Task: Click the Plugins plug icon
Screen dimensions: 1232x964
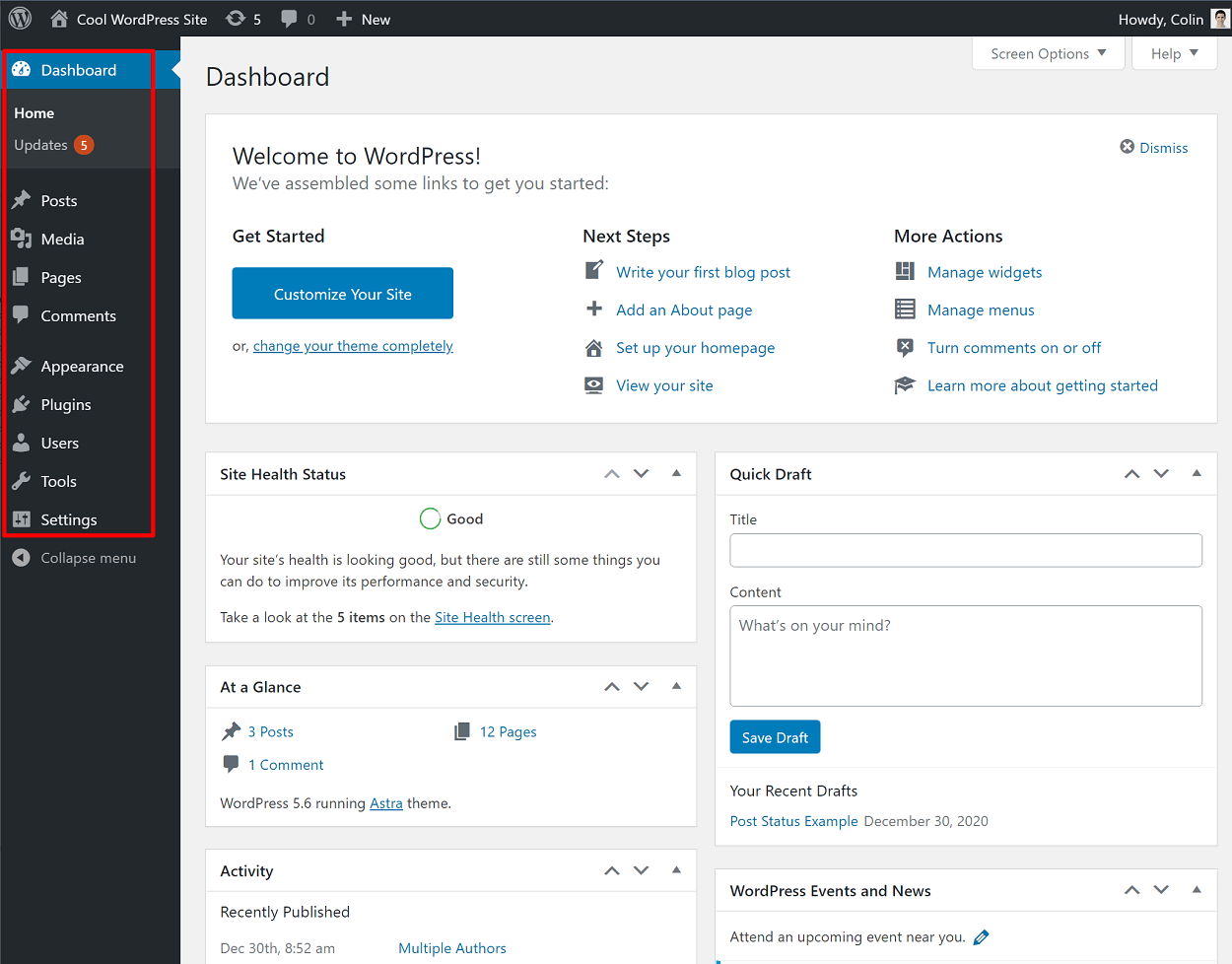Action: tap(21, 404)
